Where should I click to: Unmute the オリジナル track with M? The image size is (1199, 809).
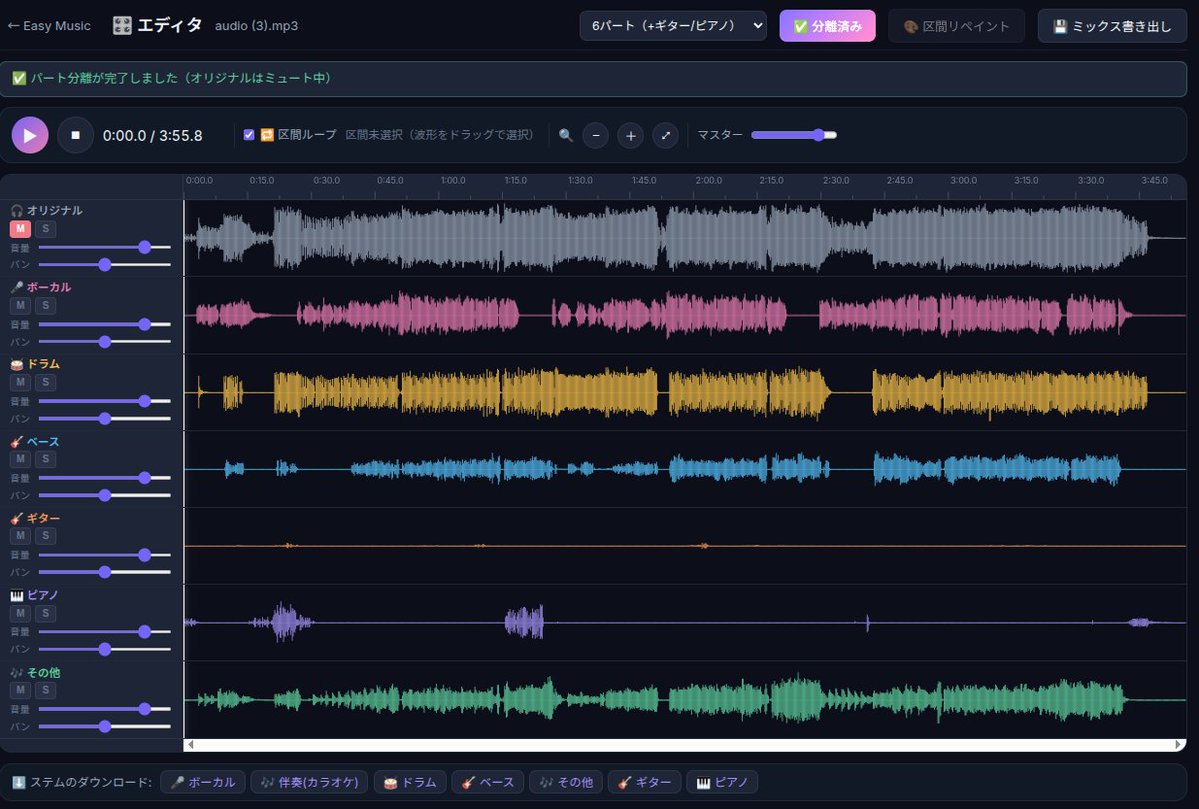[20, 229]
